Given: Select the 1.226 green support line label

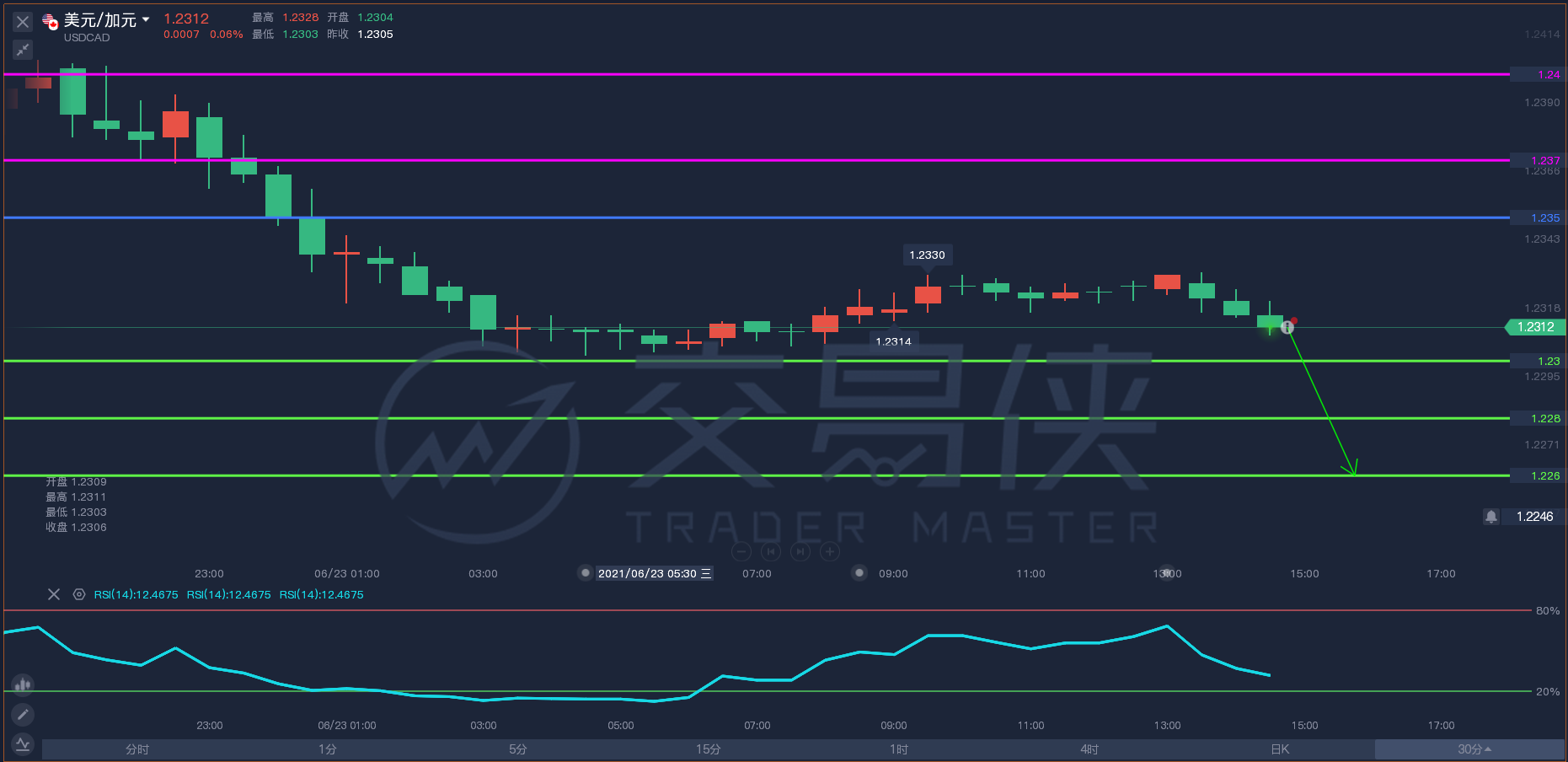Looking at the screenshot, I should [1538, 475].
